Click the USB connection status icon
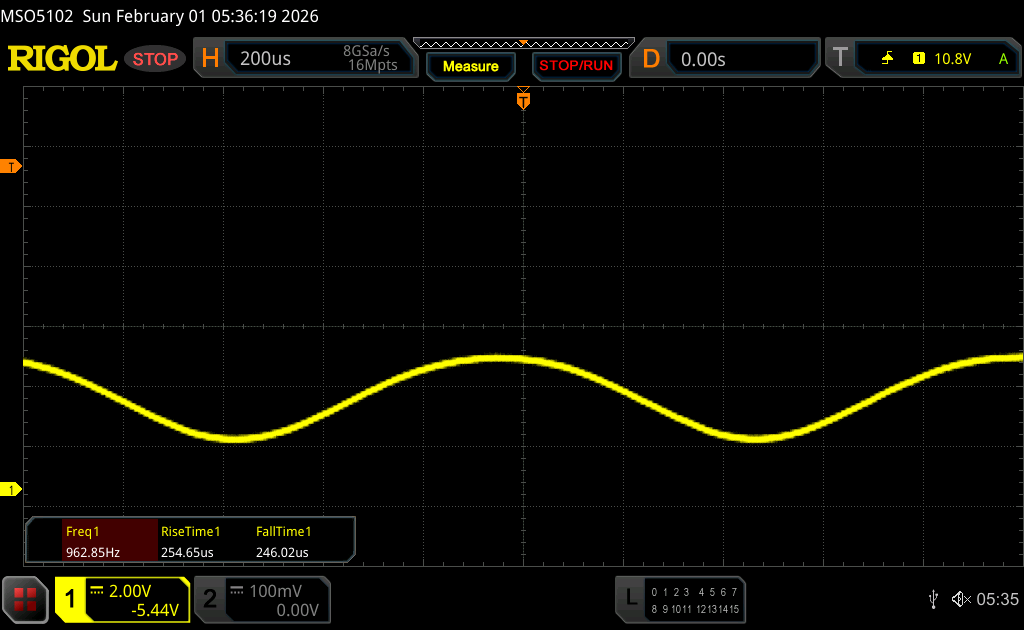 click(x=933, y=599)
